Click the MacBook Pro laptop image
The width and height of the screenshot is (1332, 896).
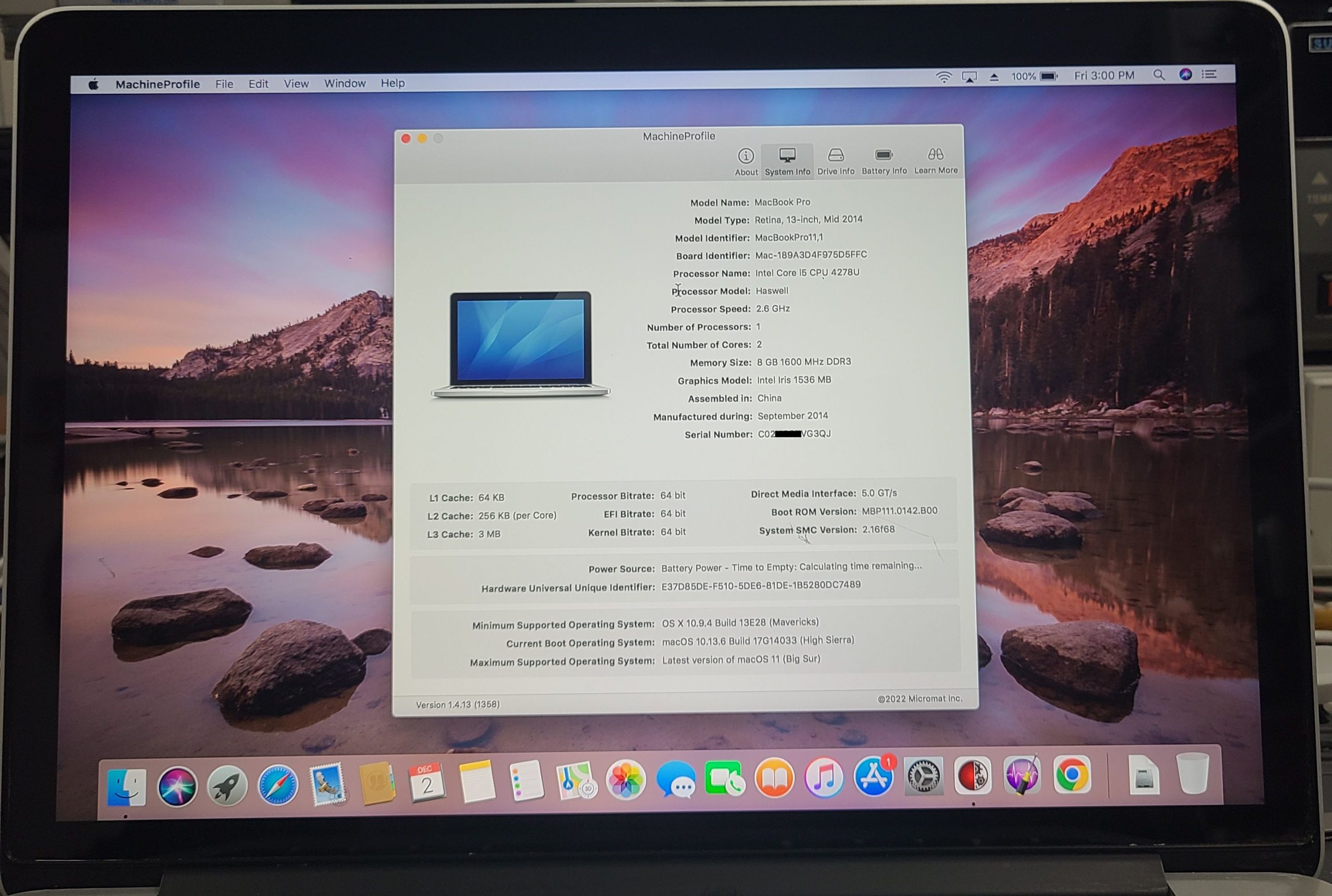521,345
